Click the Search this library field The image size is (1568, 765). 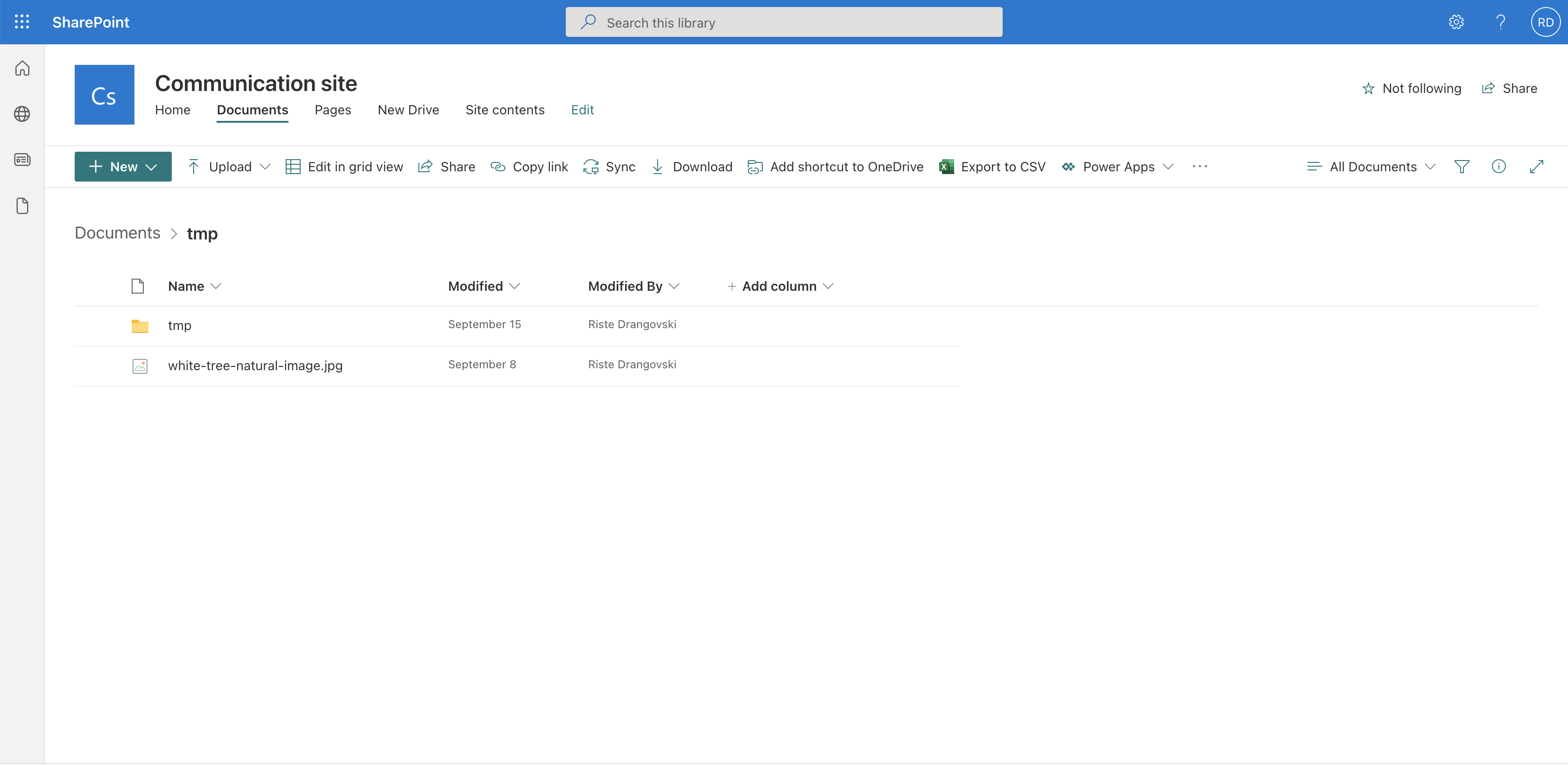tap(783, 22)
